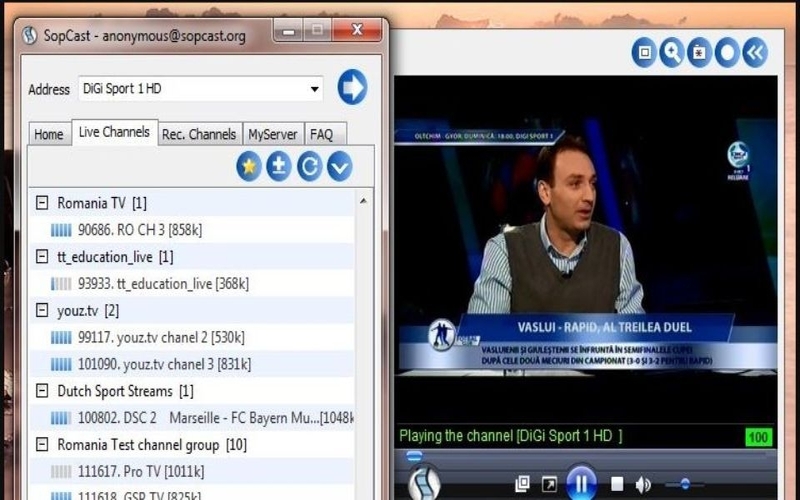Collapse the youz.tv group

click(x=42, y=310)
